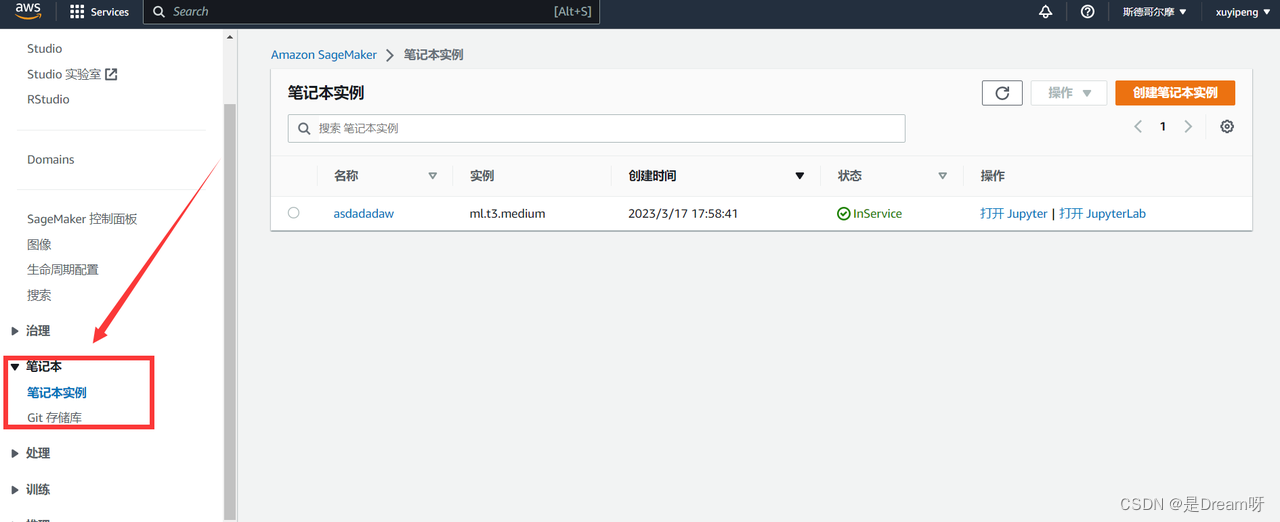The image size is (1280, 522).
Task: Click the refresh button in 笔记本实例 panel
Action: 1002,93
